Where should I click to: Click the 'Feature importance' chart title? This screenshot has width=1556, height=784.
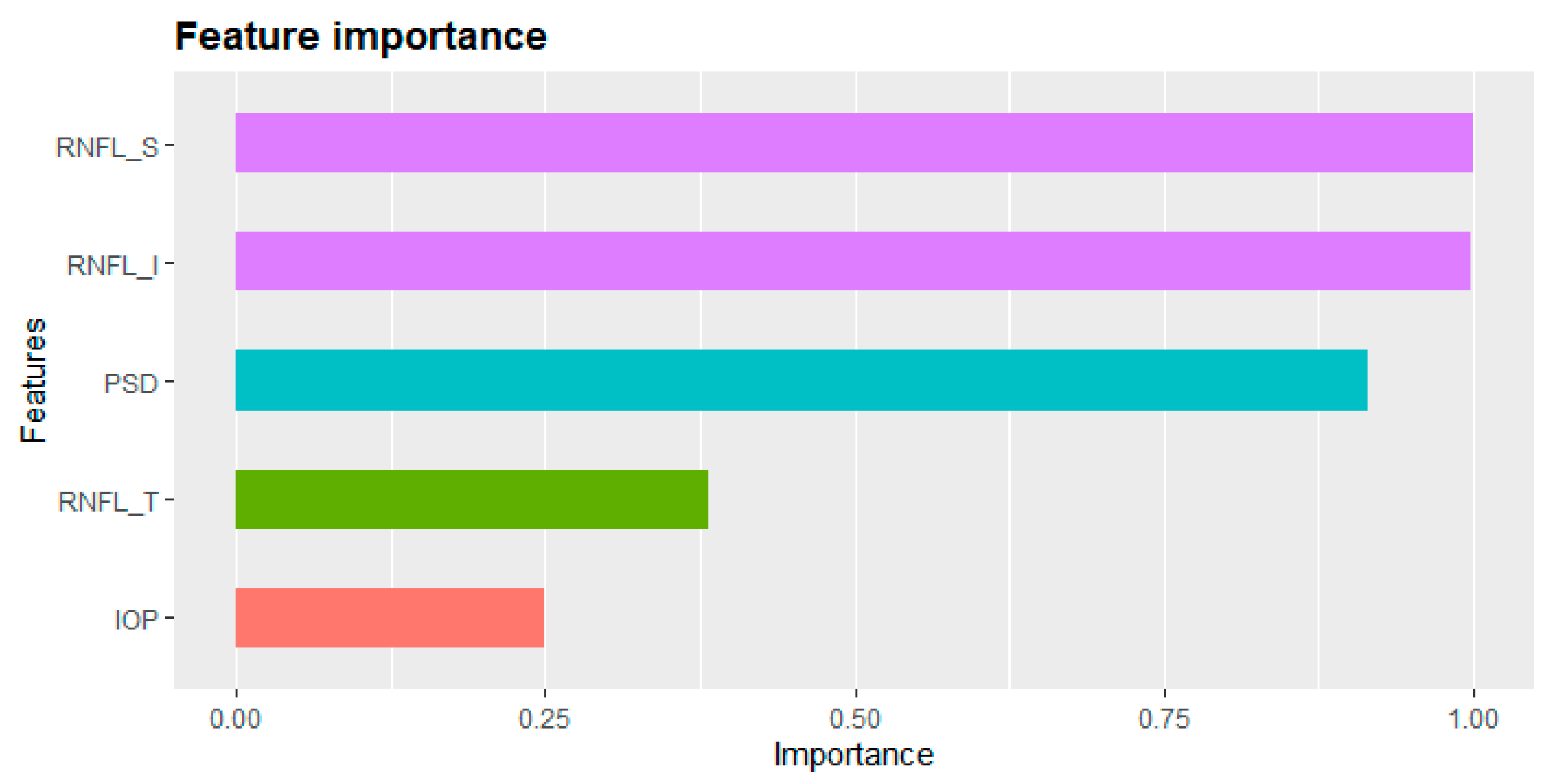(361, 36)
